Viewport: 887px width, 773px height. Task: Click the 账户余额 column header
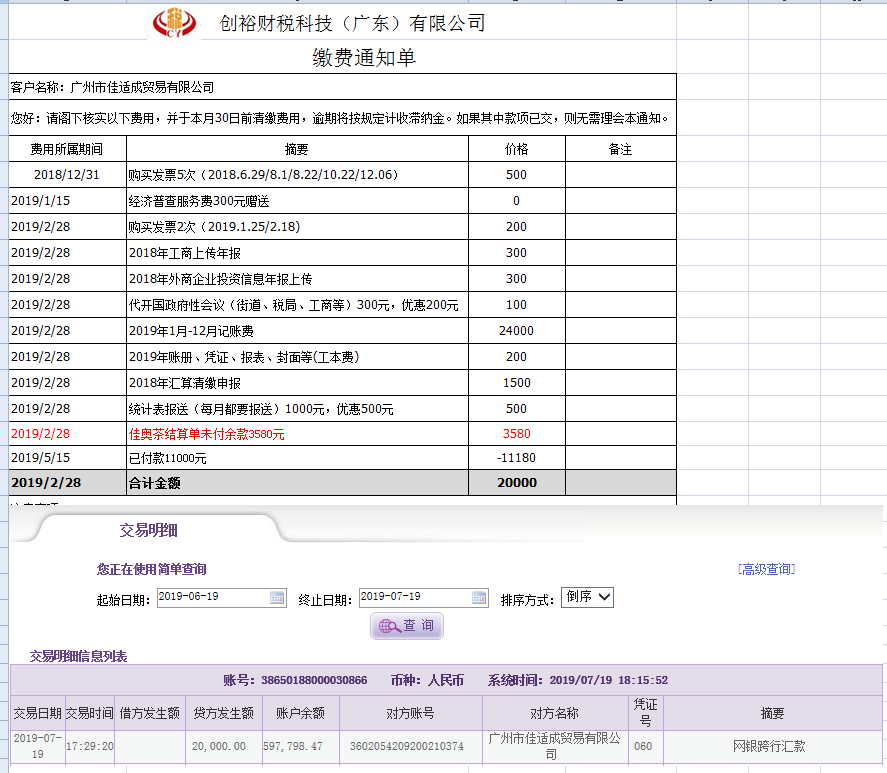(300, 713)
